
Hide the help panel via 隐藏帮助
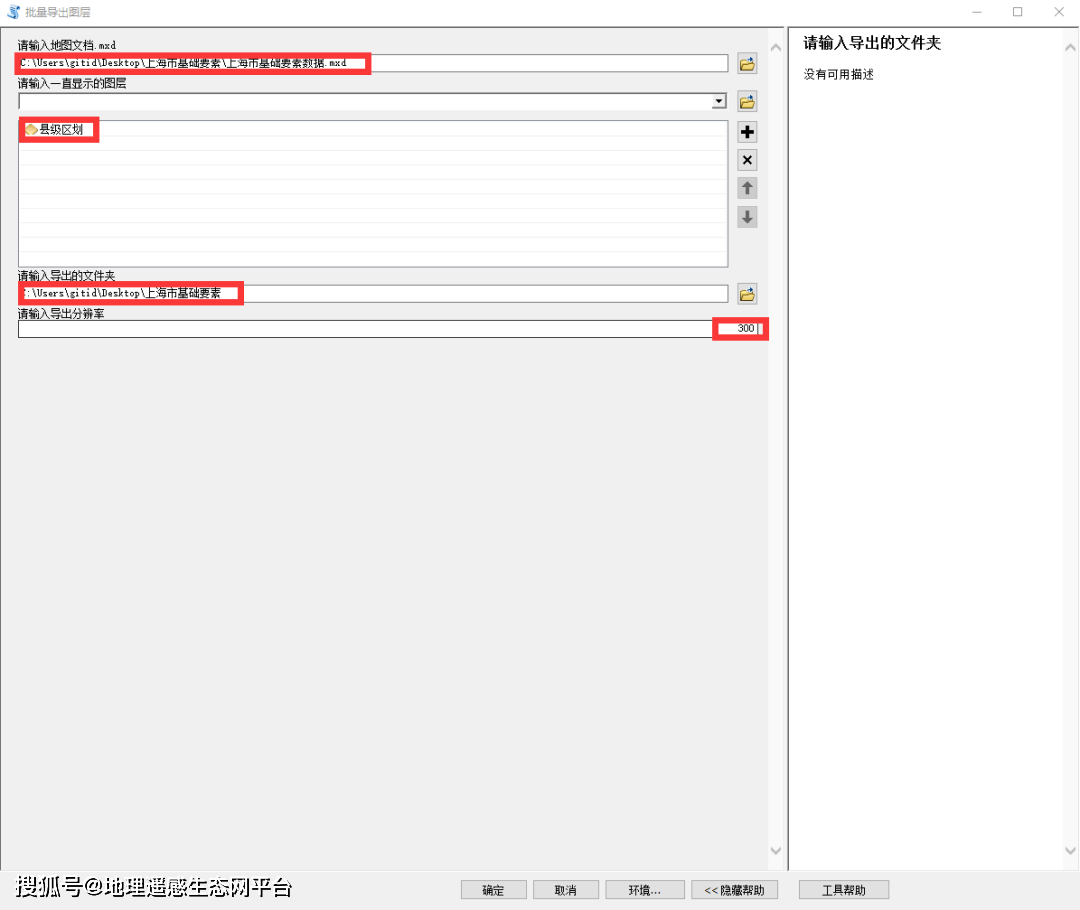734,889
